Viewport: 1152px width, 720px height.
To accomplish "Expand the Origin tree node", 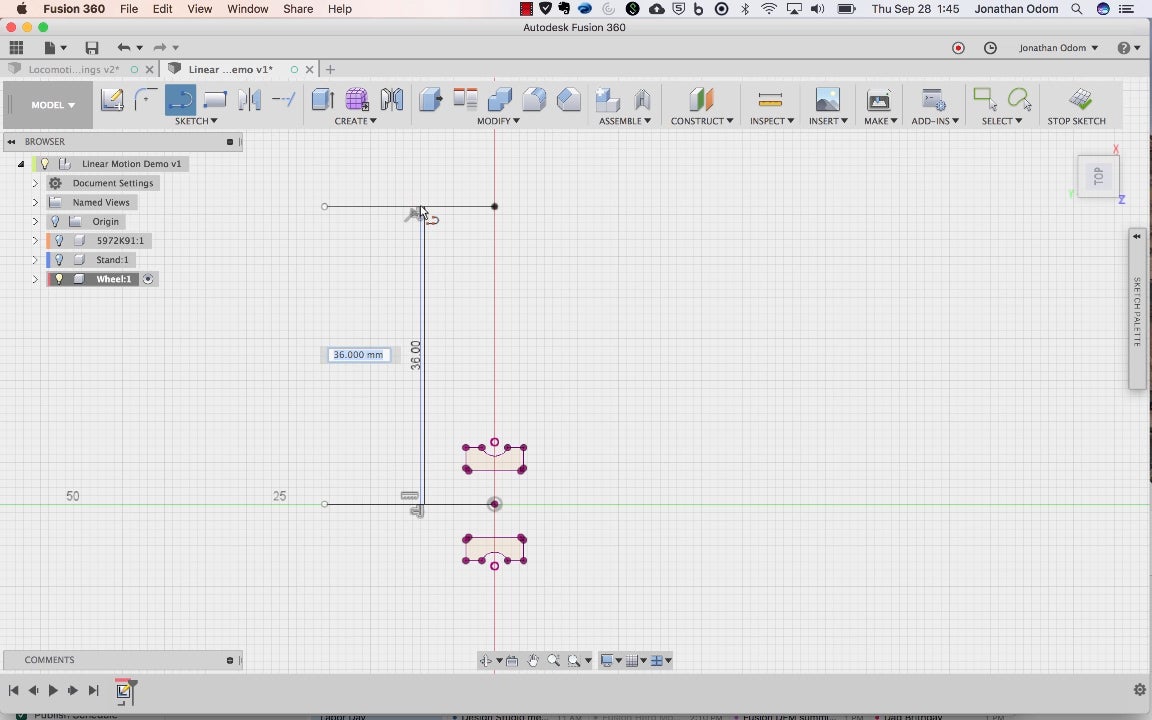I will point(35,221).
